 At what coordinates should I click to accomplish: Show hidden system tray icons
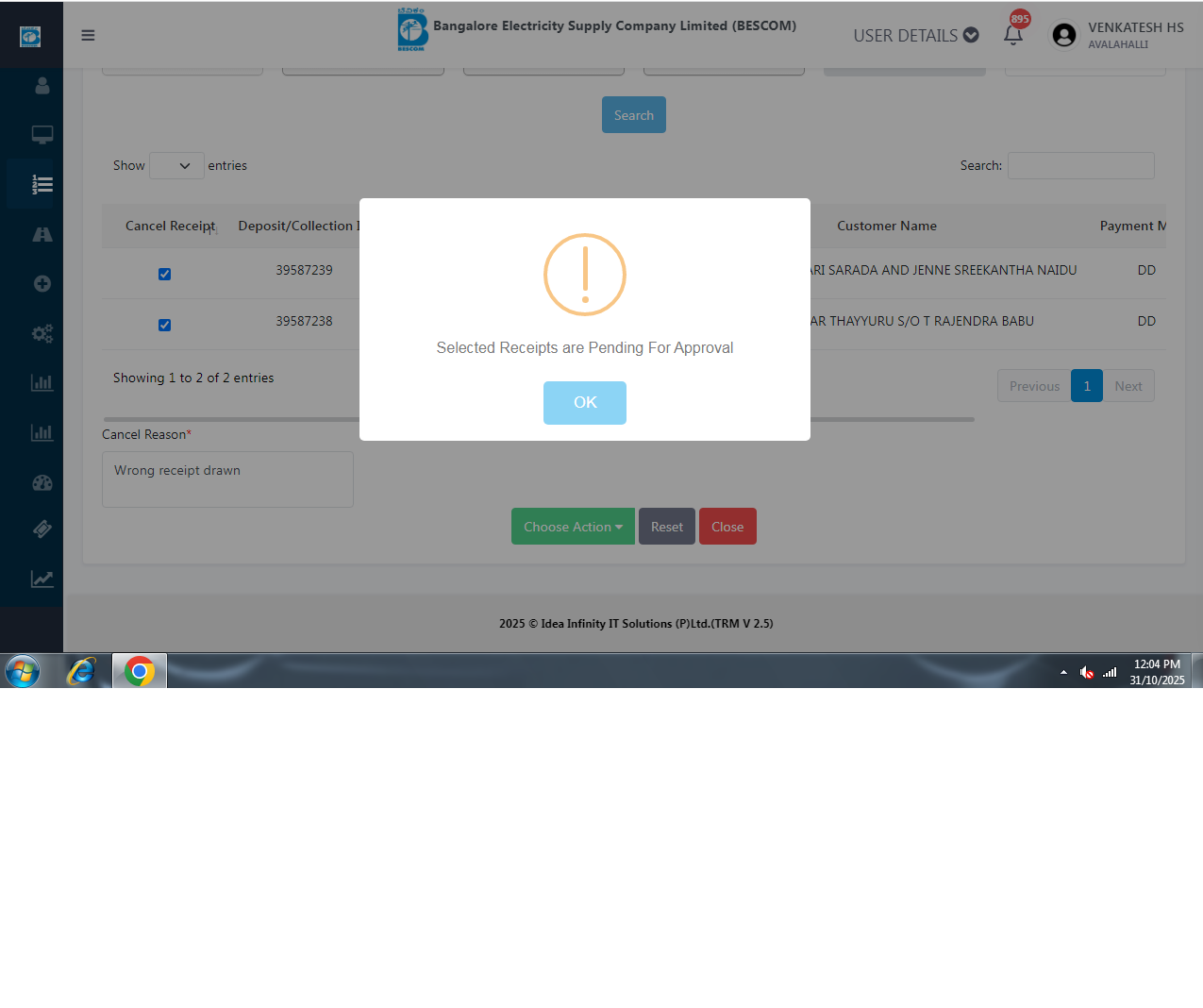(1063, 672)
